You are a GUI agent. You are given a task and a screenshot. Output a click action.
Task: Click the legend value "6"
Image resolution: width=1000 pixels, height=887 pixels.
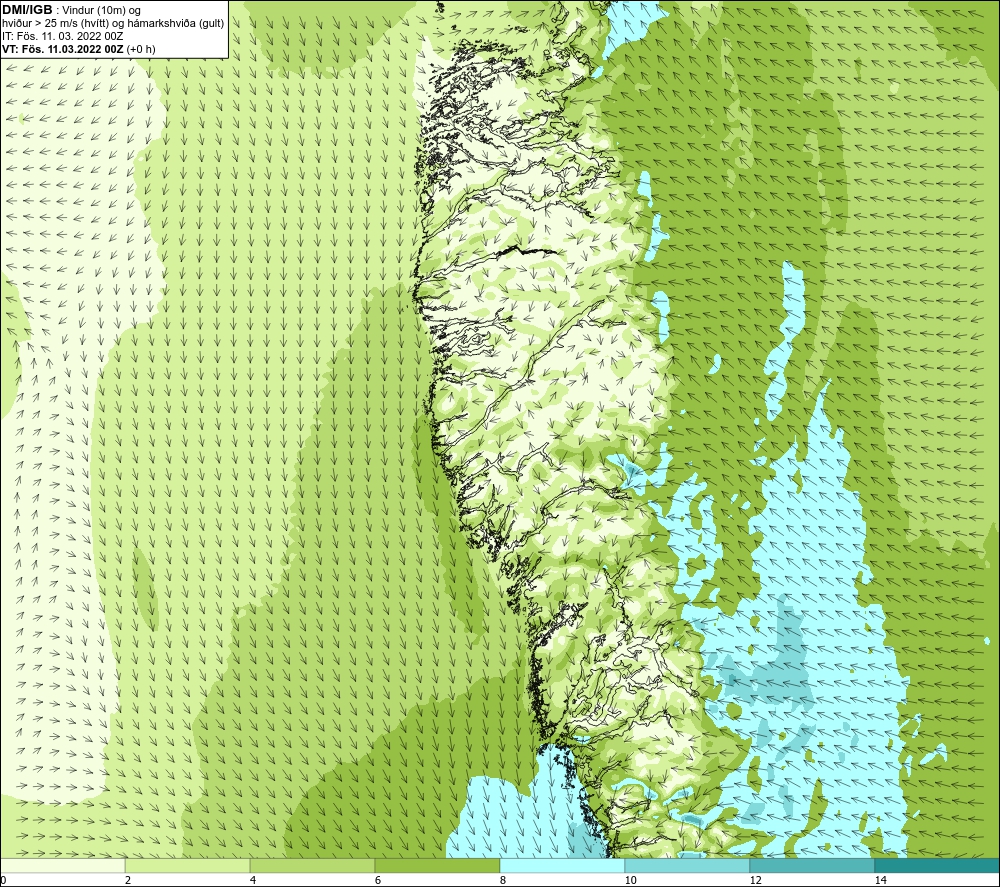coord(378,880)
